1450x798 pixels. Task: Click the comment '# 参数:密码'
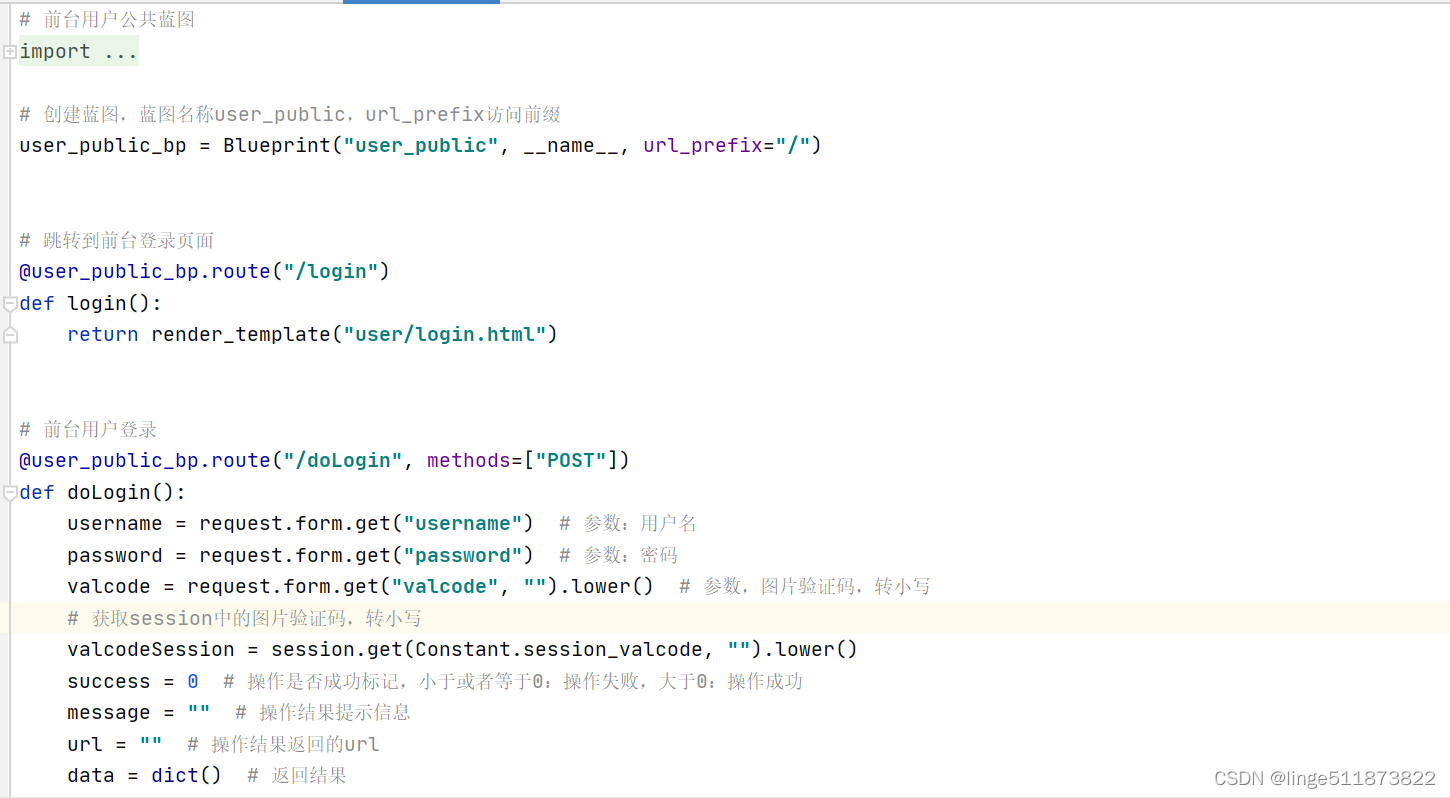(619, 555)
